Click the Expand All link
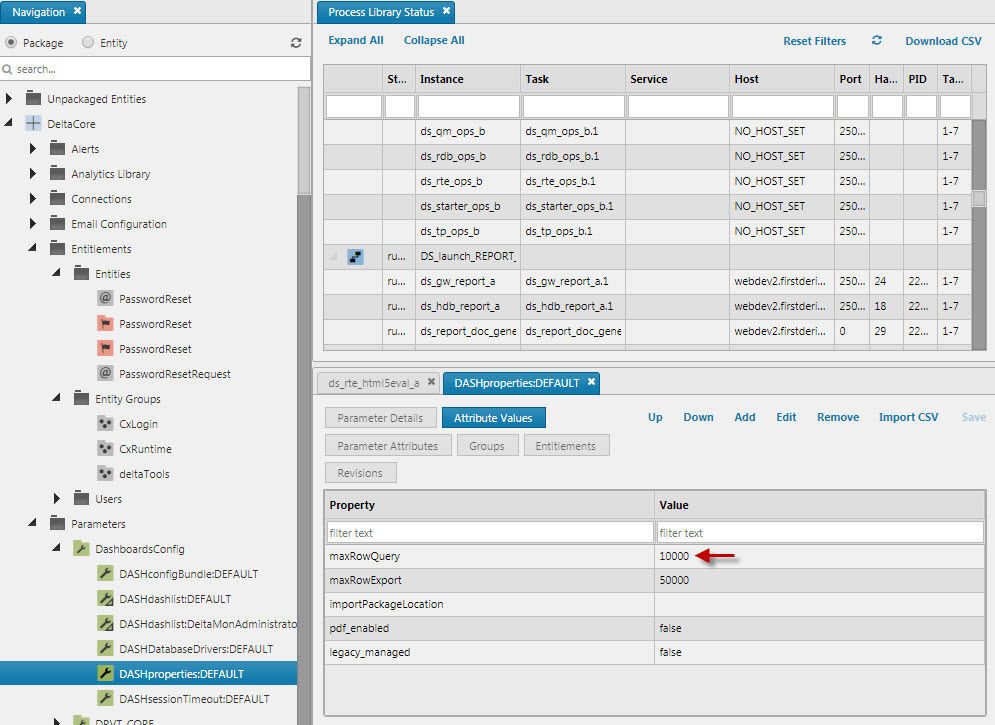 coord(356,40)
